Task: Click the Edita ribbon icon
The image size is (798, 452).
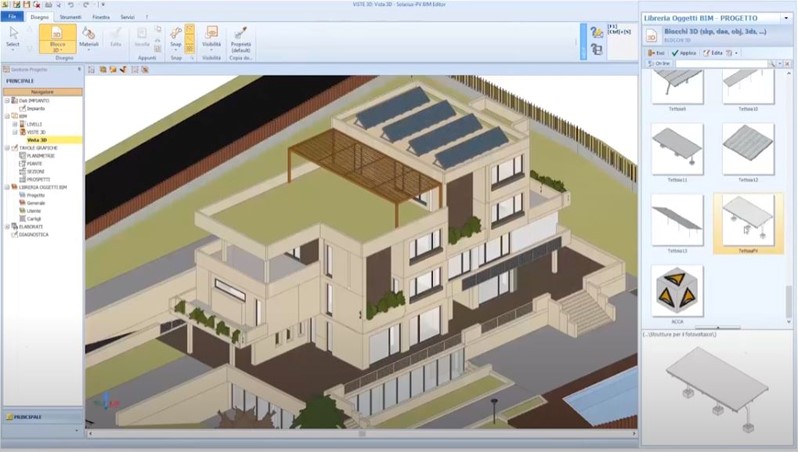Action: 116,38
